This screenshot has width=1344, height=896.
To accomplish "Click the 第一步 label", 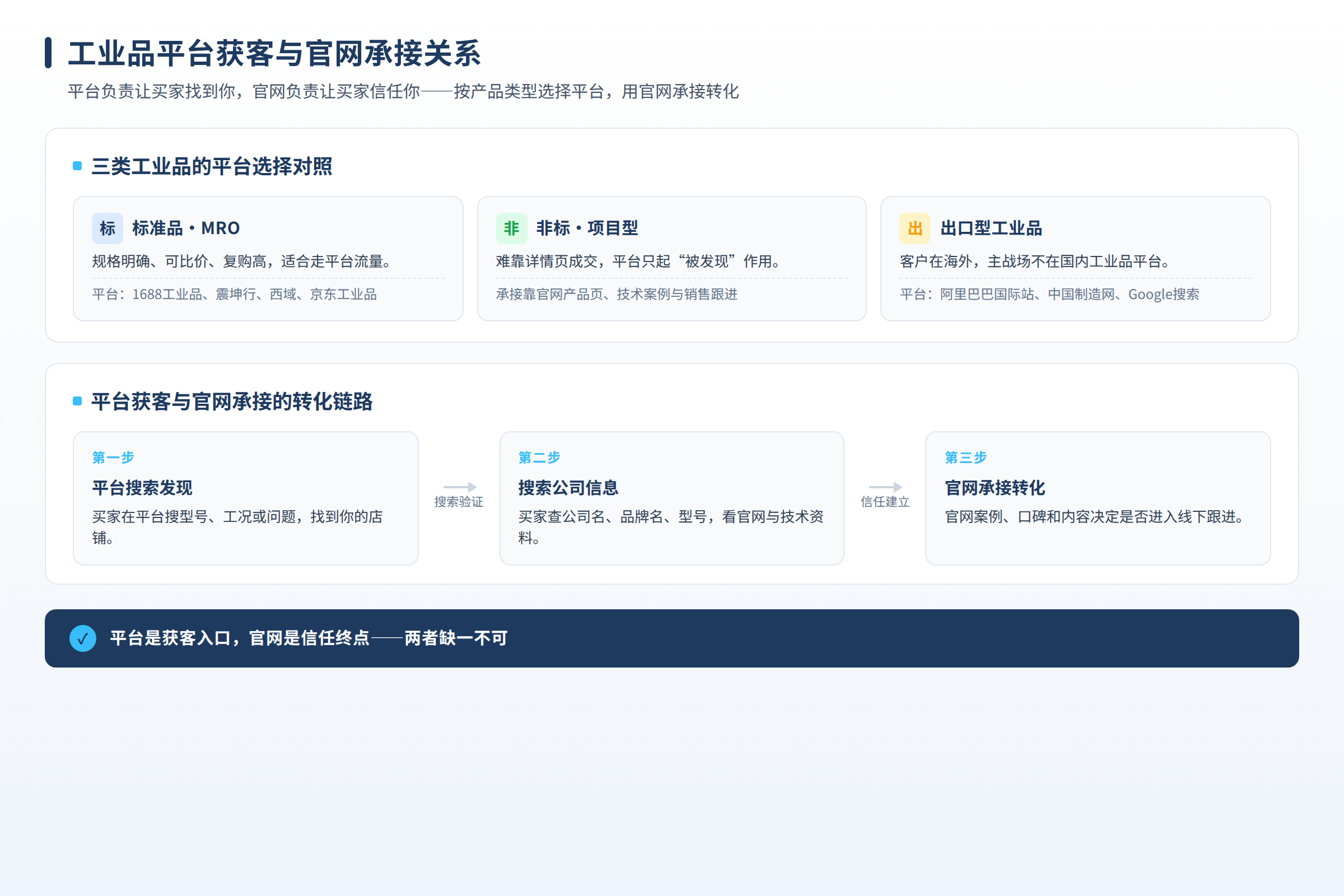I will (x=113, y=457).
